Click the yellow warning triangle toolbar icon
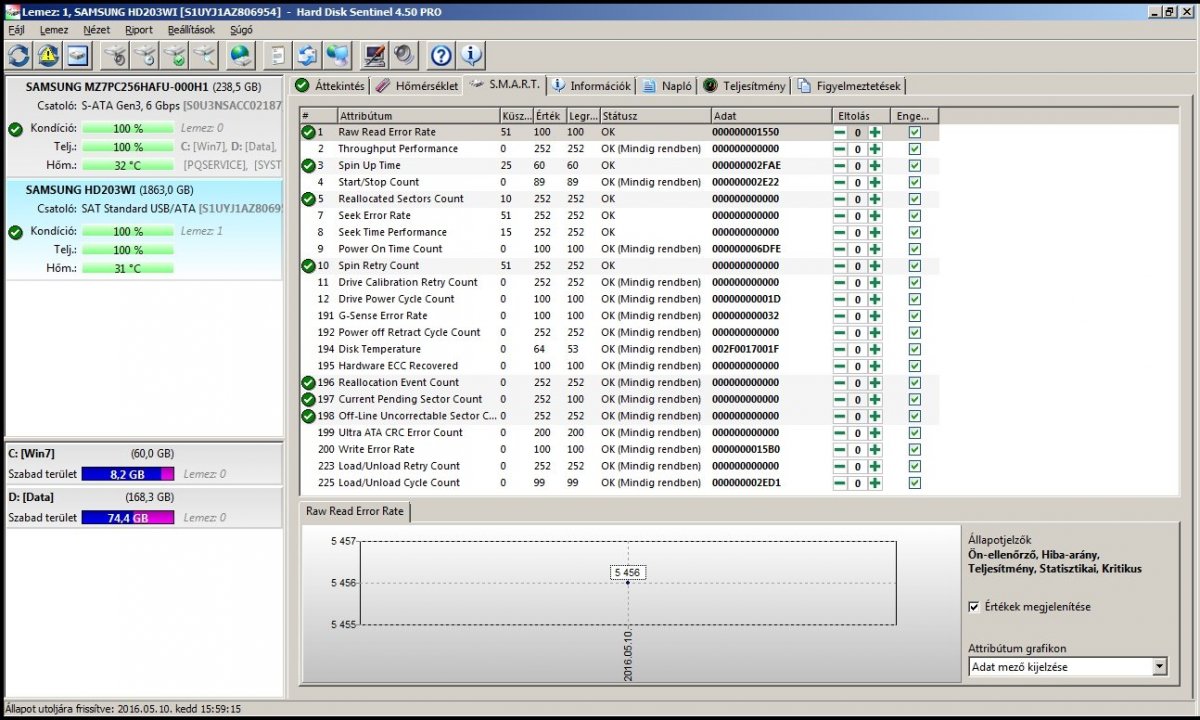 click(48, 55)
